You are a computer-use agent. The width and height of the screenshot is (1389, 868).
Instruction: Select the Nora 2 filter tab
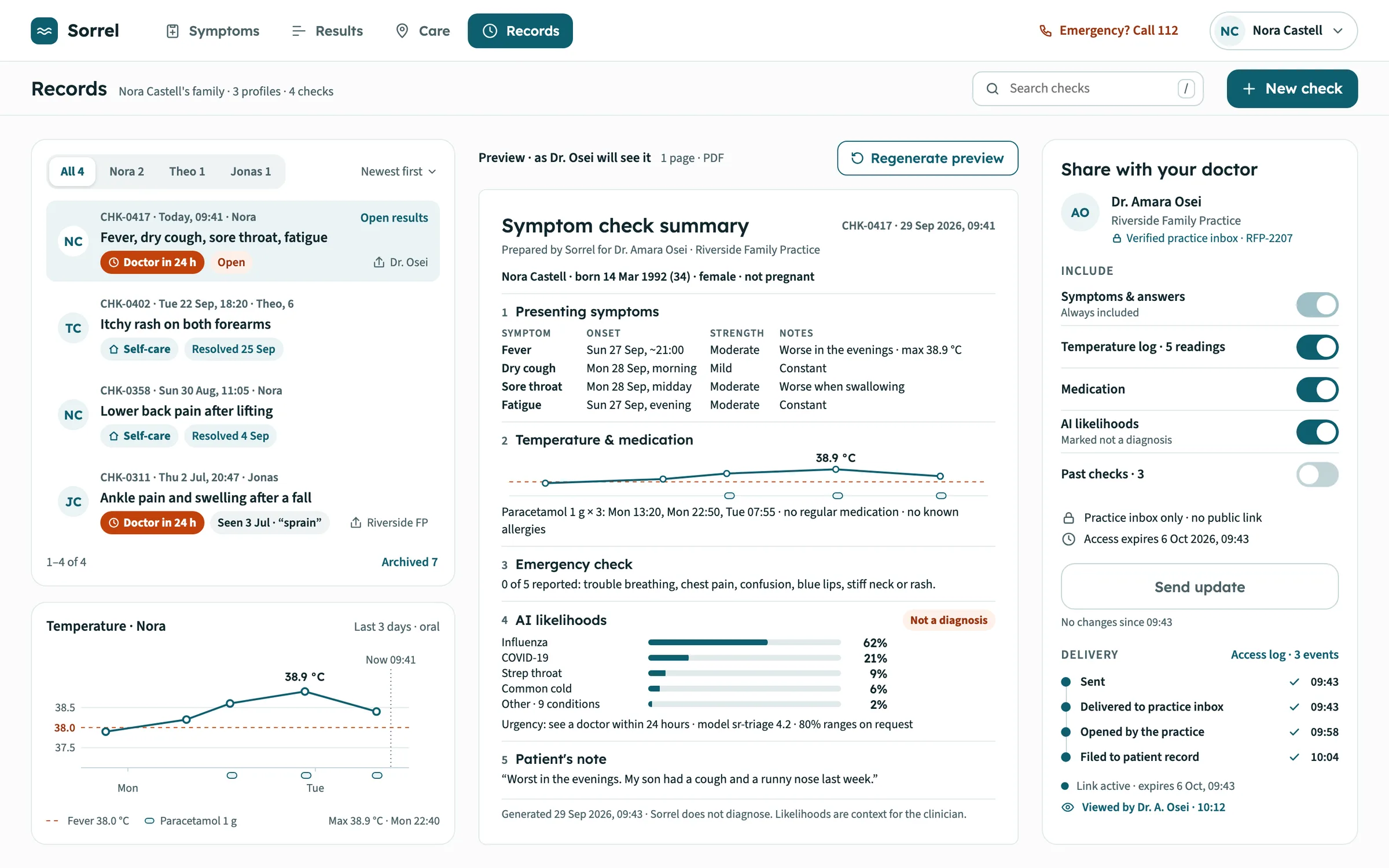click(x=126, y=171)
